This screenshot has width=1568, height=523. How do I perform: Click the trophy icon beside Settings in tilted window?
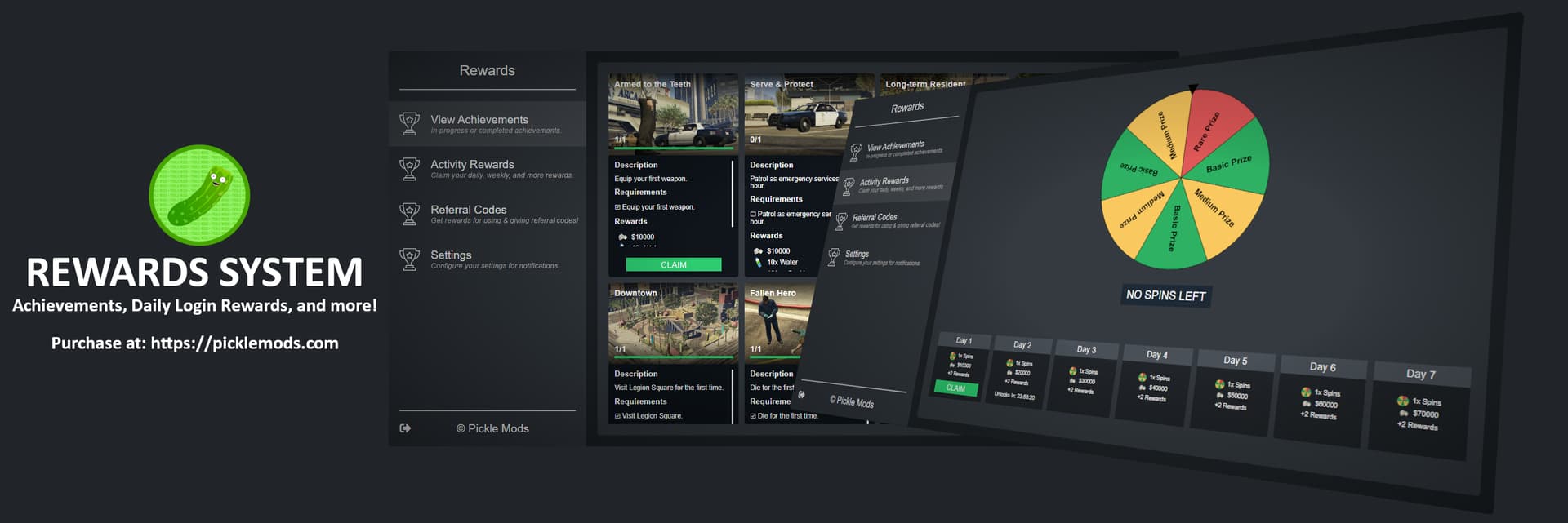(834, 257)
